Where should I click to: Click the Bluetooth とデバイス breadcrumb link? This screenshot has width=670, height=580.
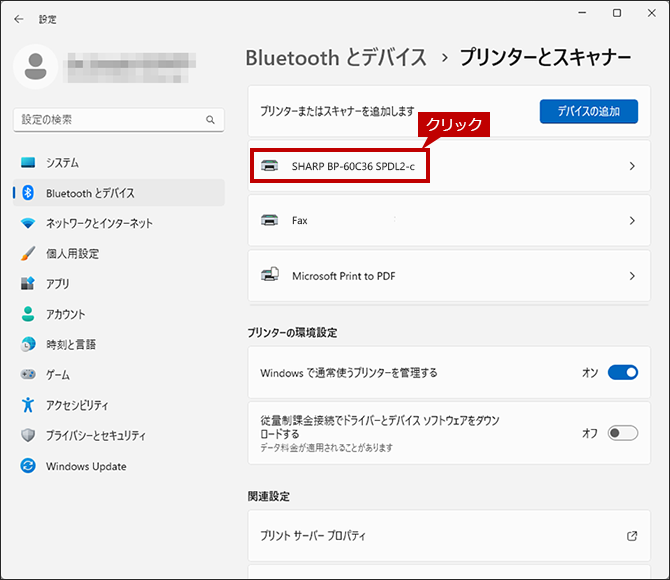(x=336, y=58)
